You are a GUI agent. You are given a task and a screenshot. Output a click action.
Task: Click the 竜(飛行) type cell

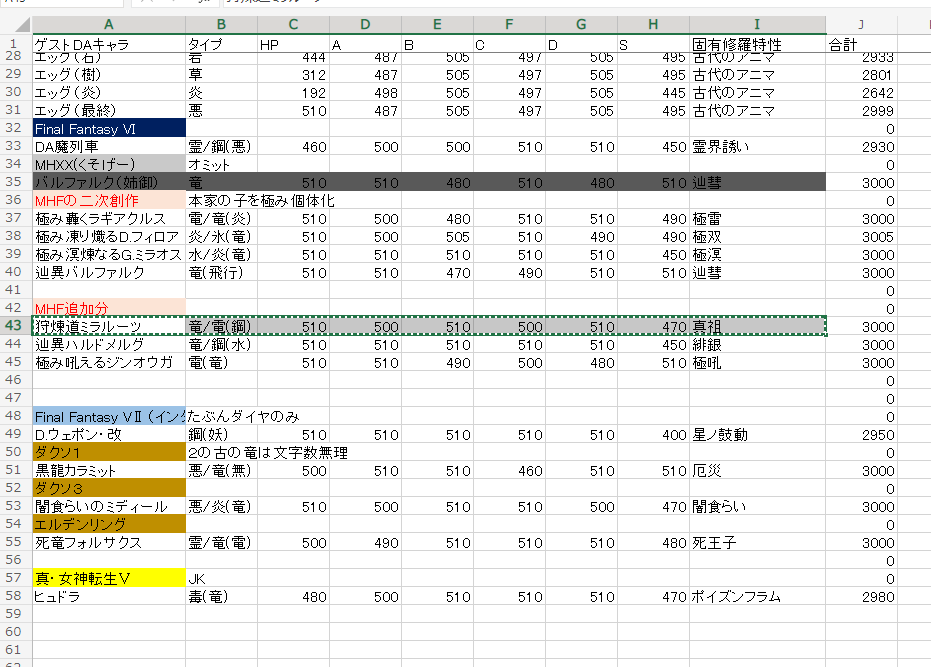(221, 272)
